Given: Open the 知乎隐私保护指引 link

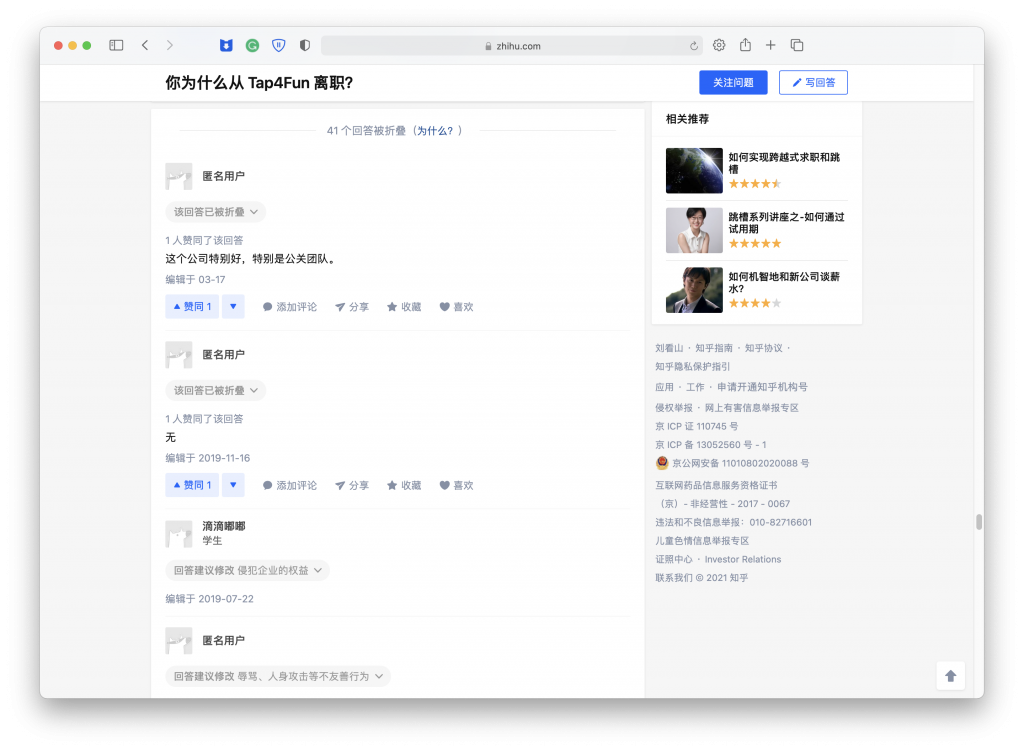Looking at the screenshot, I should point(693,366).
